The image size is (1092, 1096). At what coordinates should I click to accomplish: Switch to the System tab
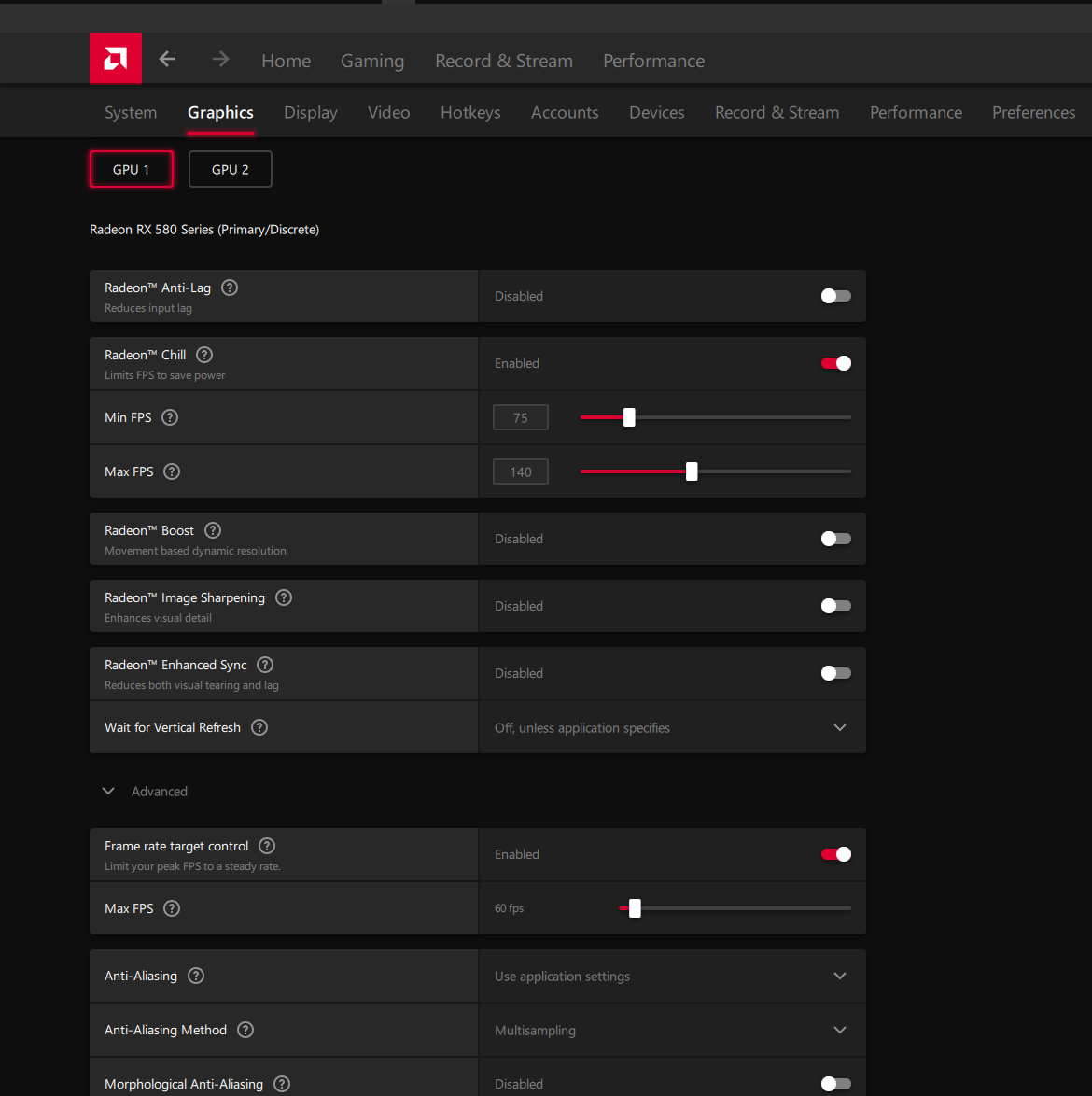coord(131,113)
